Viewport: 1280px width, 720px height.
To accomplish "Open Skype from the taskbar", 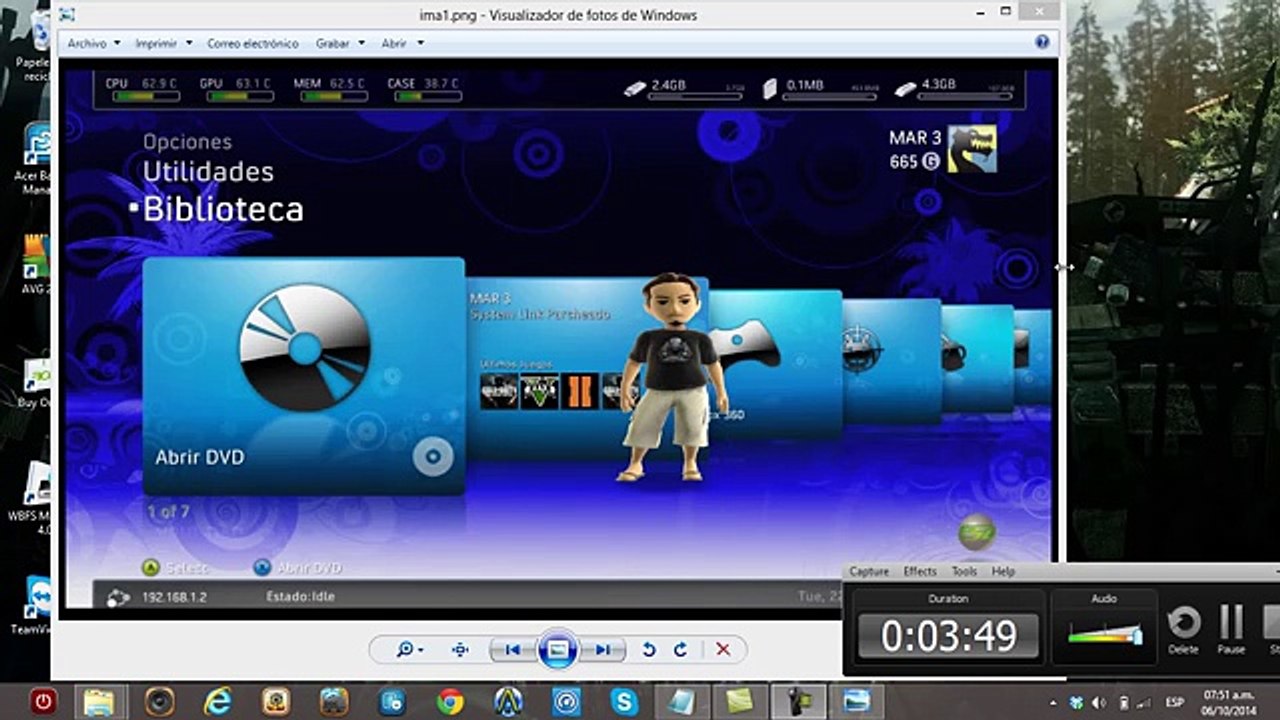I will (625, 702).
